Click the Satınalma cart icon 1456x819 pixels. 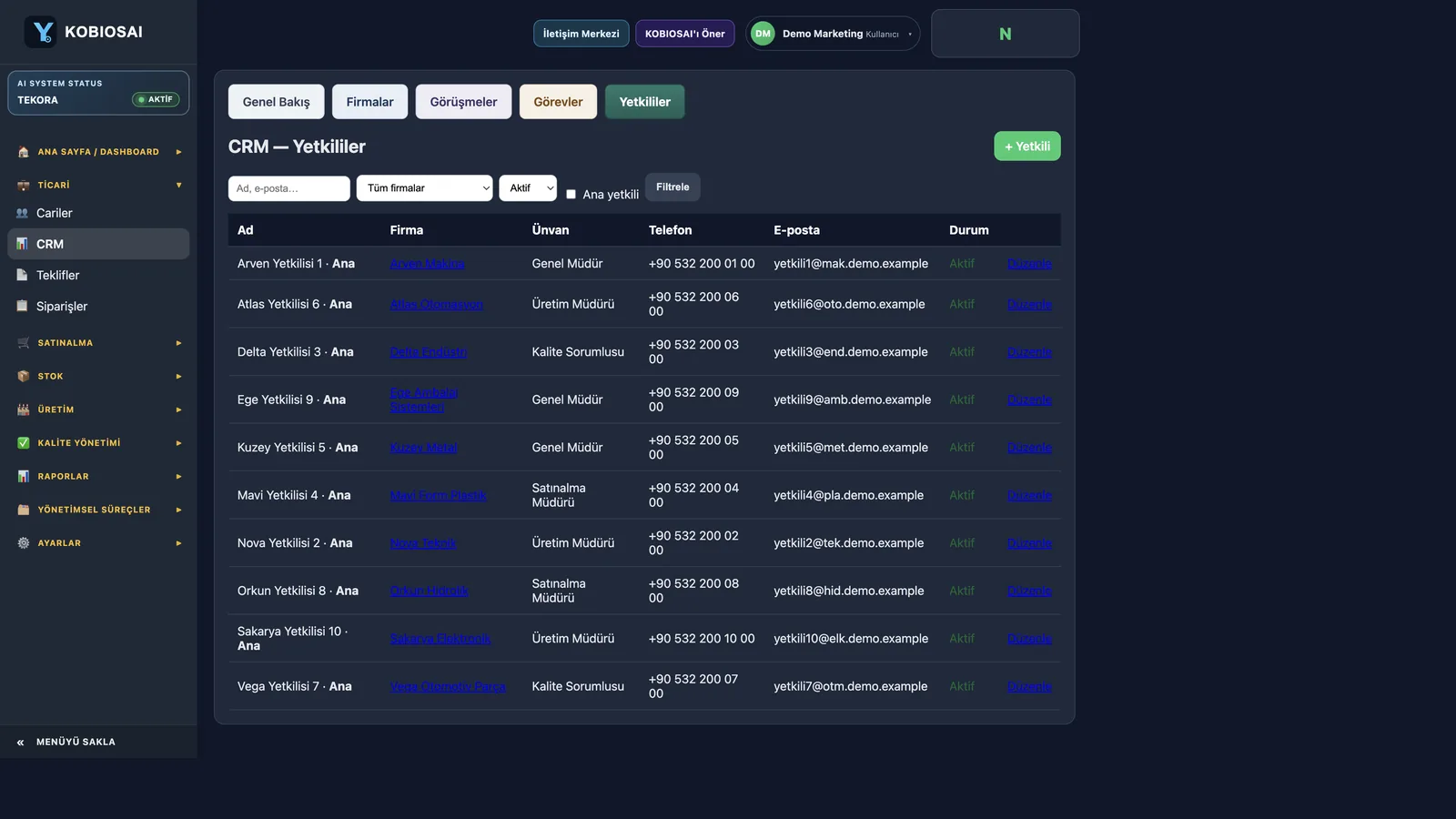click(x=24, y=343)
